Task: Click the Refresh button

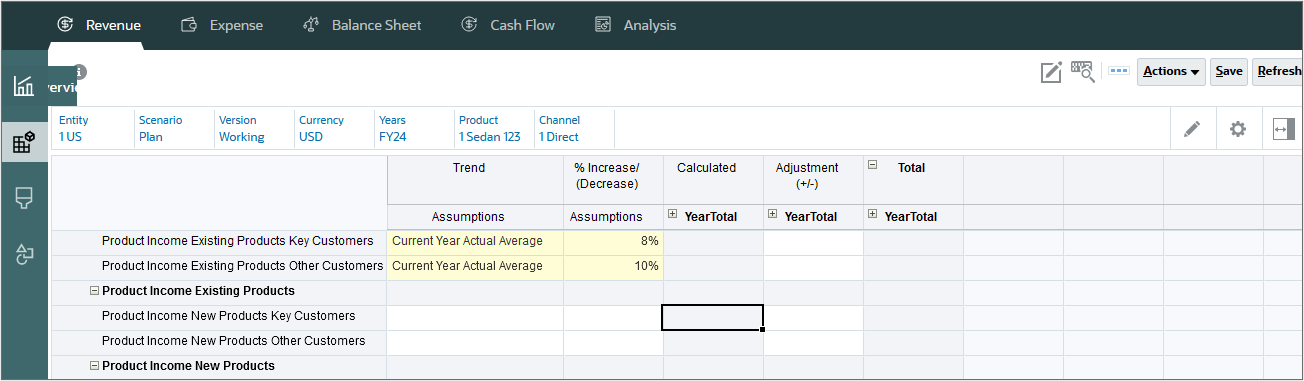Action: pos(1278,71)
